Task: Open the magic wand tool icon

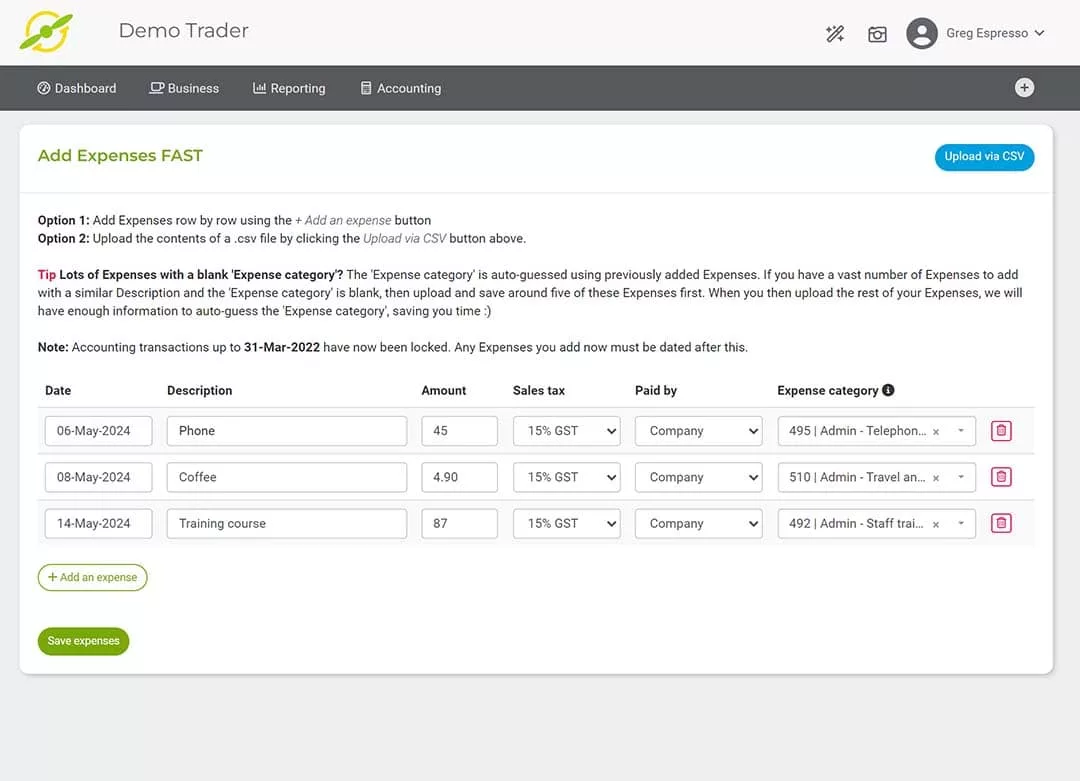Action: pyautogui.click(x=835, y=33)
